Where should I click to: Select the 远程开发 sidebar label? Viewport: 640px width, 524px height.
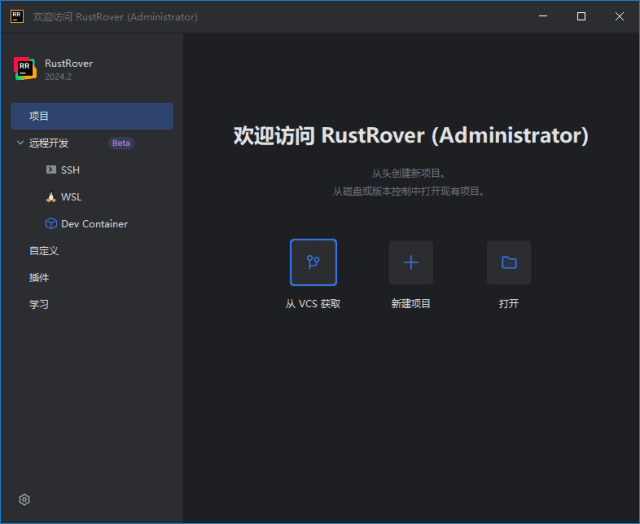49,143
